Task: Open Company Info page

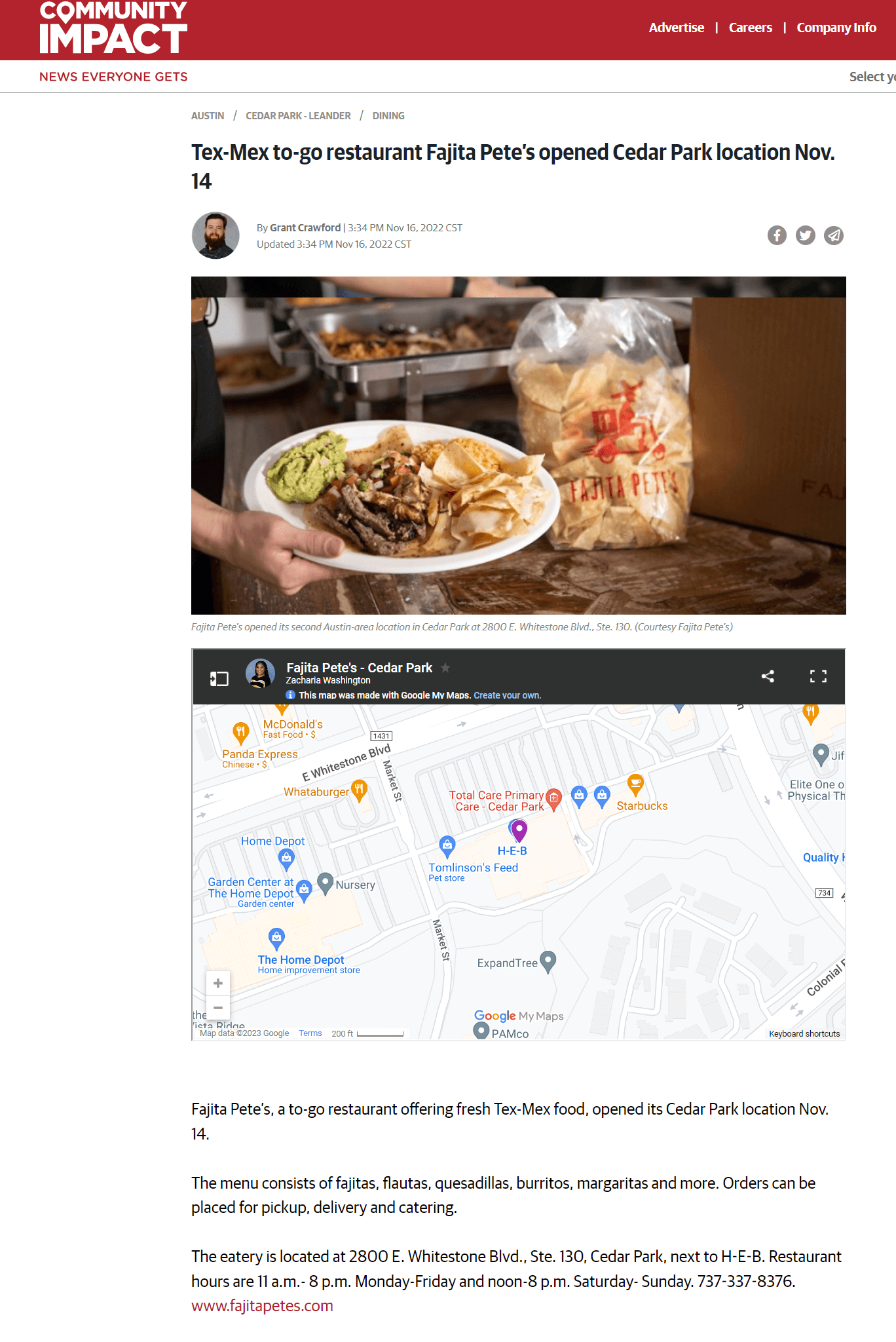Action: pos(836,28)
